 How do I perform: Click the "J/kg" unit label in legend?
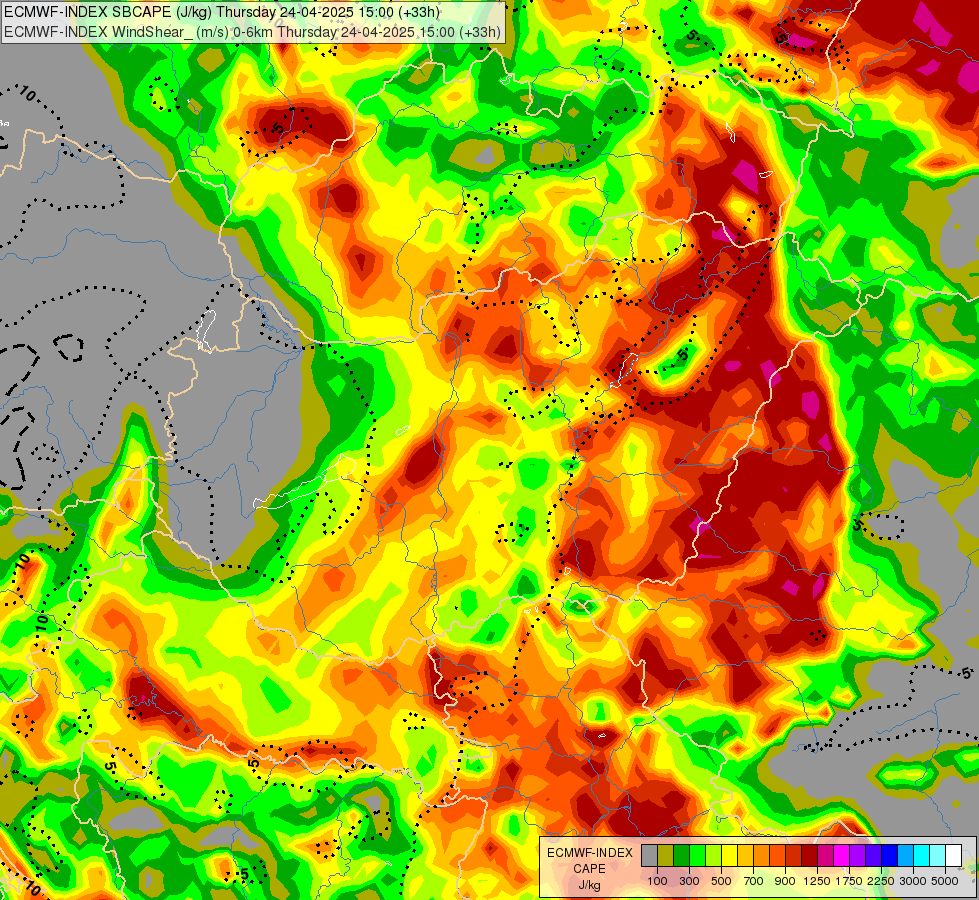click(589, 886)
